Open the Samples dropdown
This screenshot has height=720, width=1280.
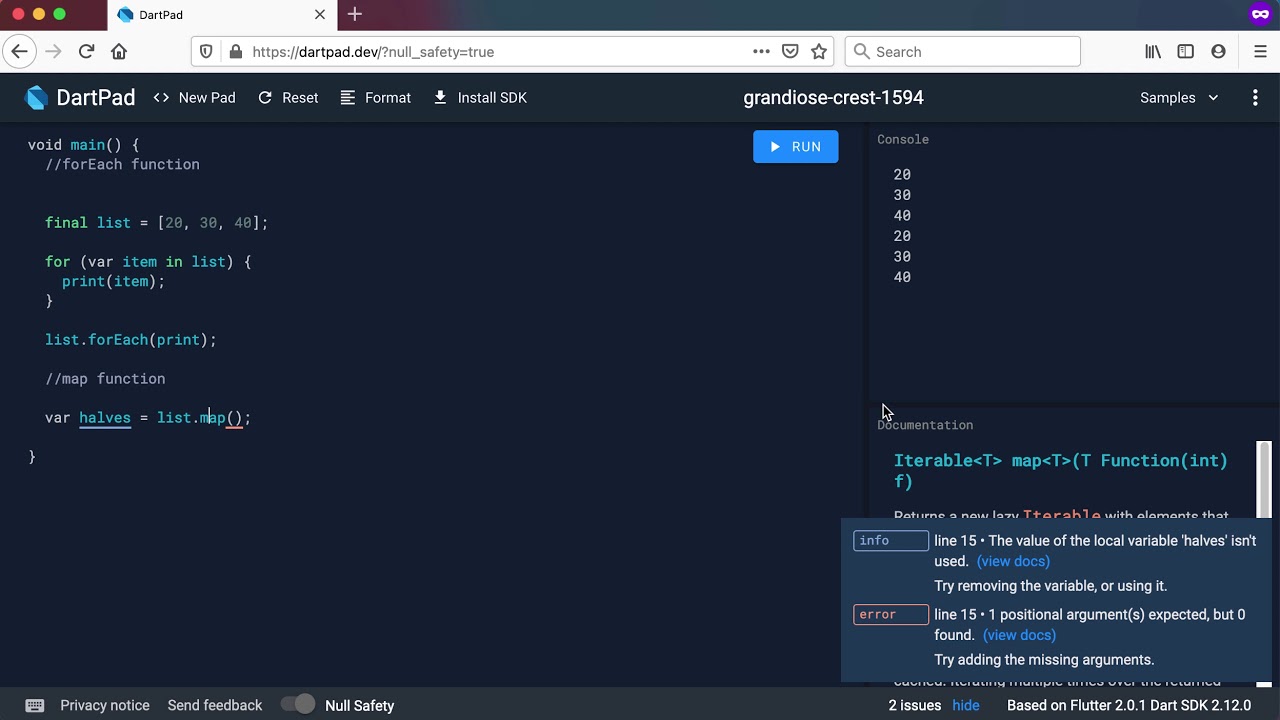click(x=1179, y=98)
